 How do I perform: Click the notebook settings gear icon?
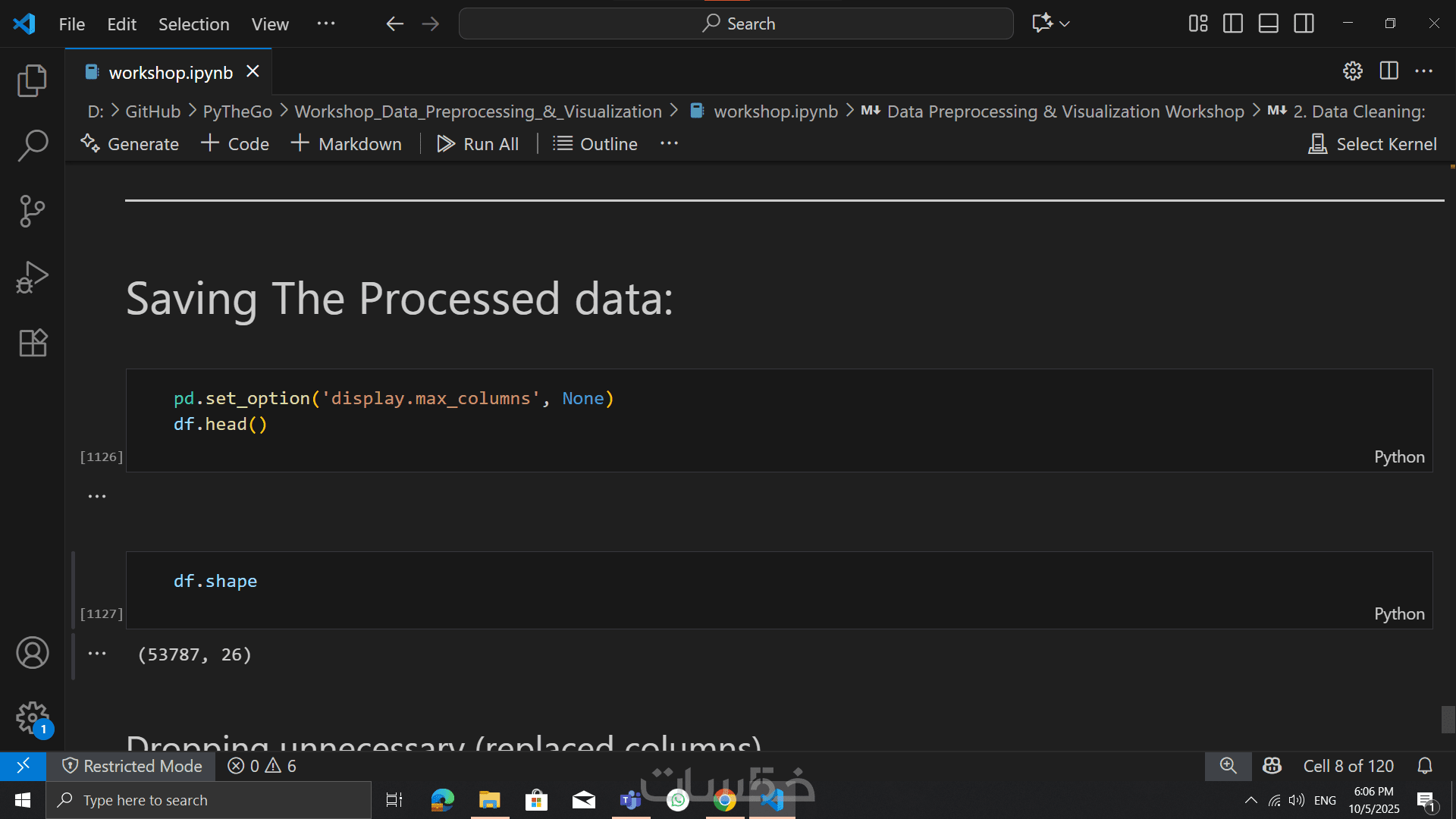pyautogui.click(x=1352, y=71)
